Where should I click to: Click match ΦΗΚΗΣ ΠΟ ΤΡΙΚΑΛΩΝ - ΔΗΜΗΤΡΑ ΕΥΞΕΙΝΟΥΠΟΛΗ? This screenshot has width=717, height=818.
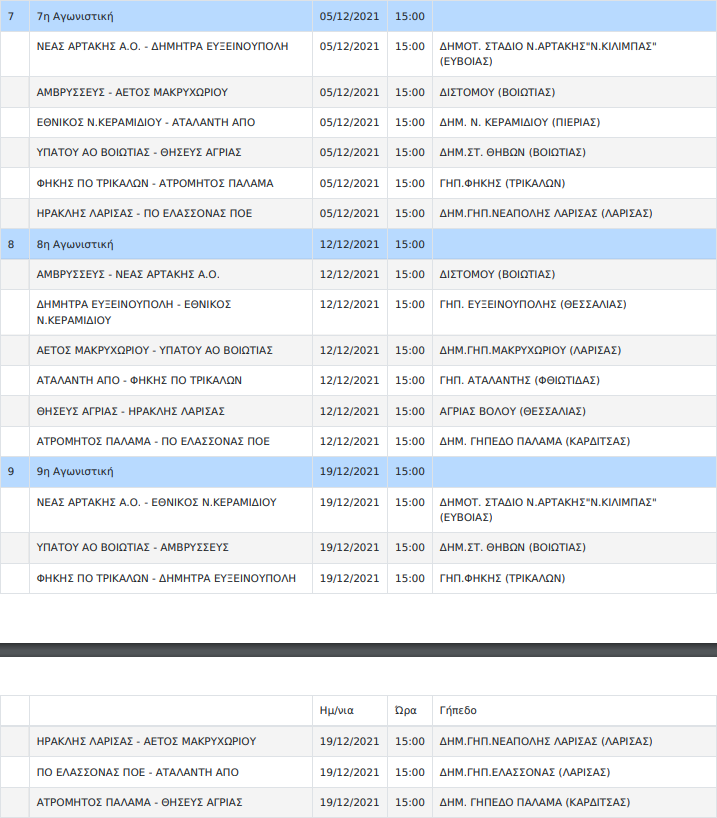pyautogui.click(x=166, y=578)
